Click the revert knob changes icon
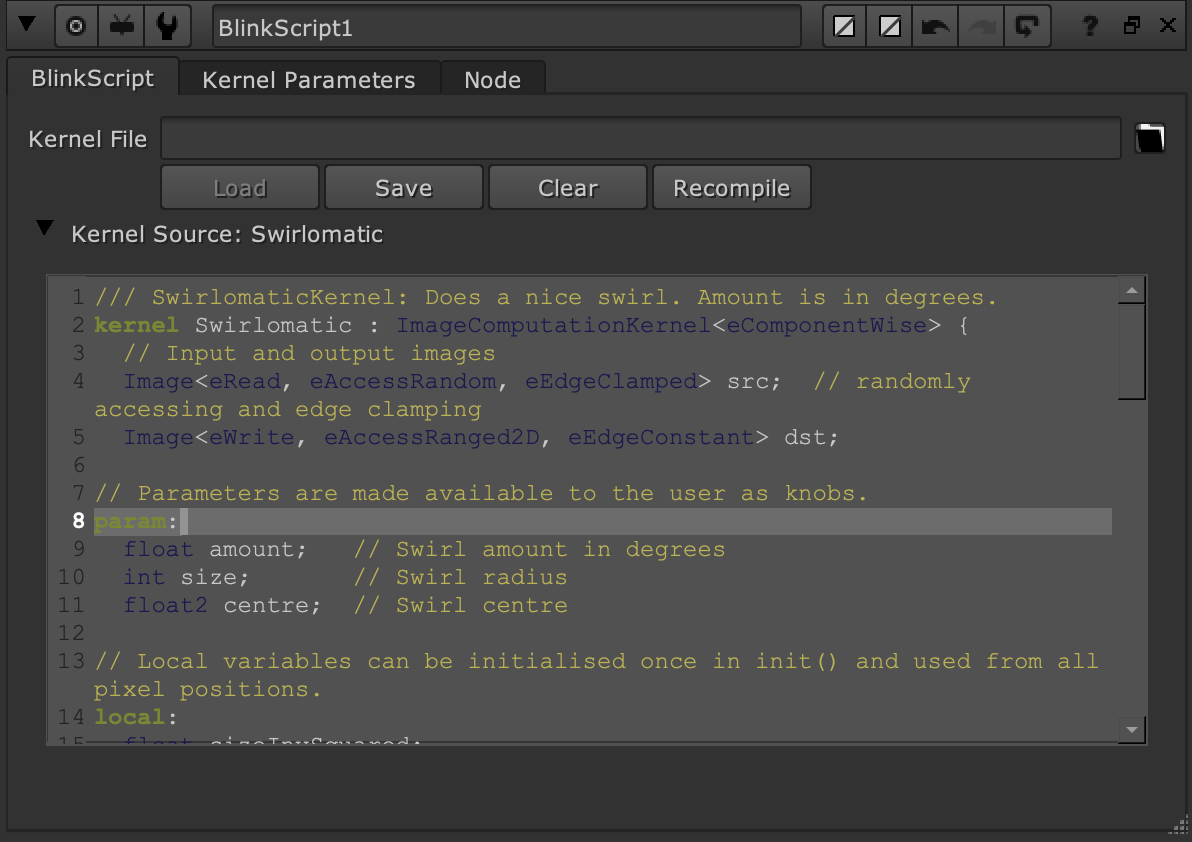 pos(1026,27)
